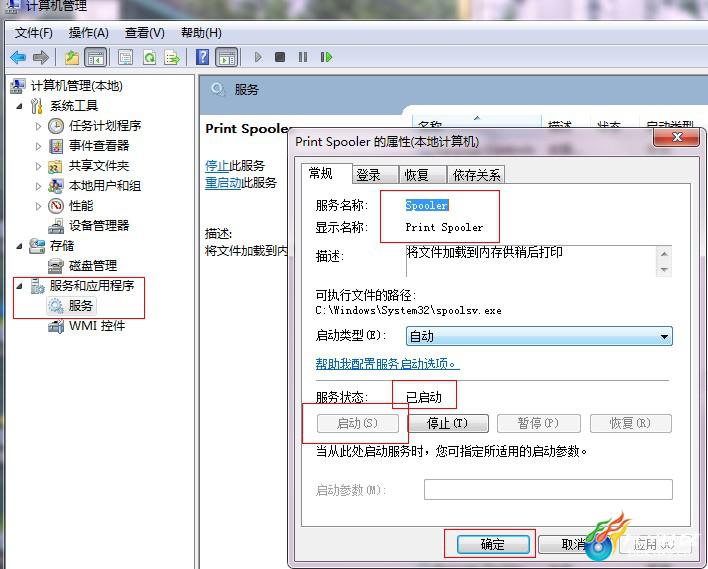Viewport: 708px width, 569px height.
Task: Collapse the 服务和应用程序 node arrow
Action: tap(19, 286)
